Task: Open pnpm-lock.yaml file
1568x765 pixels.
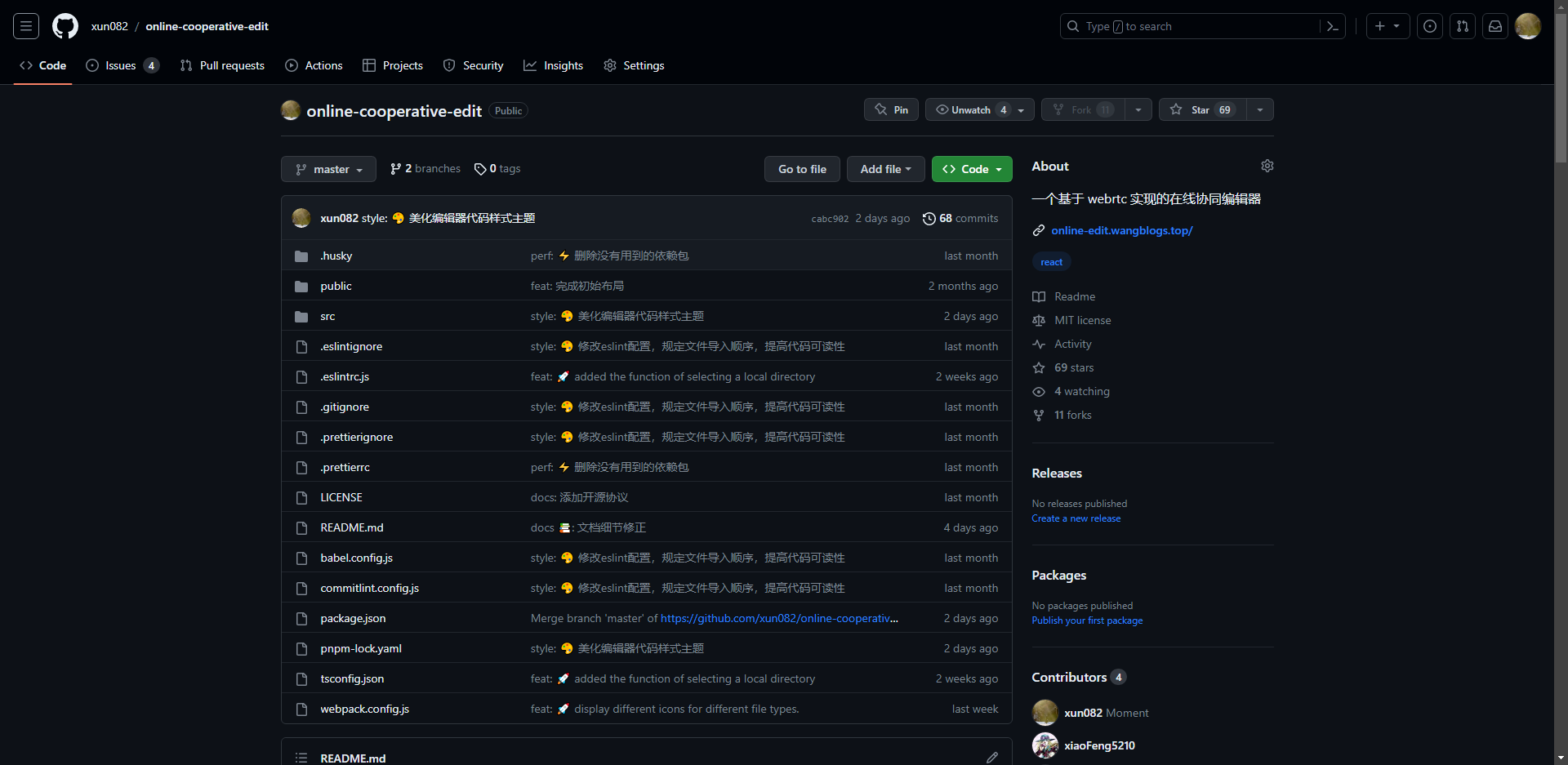Action: coord(361,648)
